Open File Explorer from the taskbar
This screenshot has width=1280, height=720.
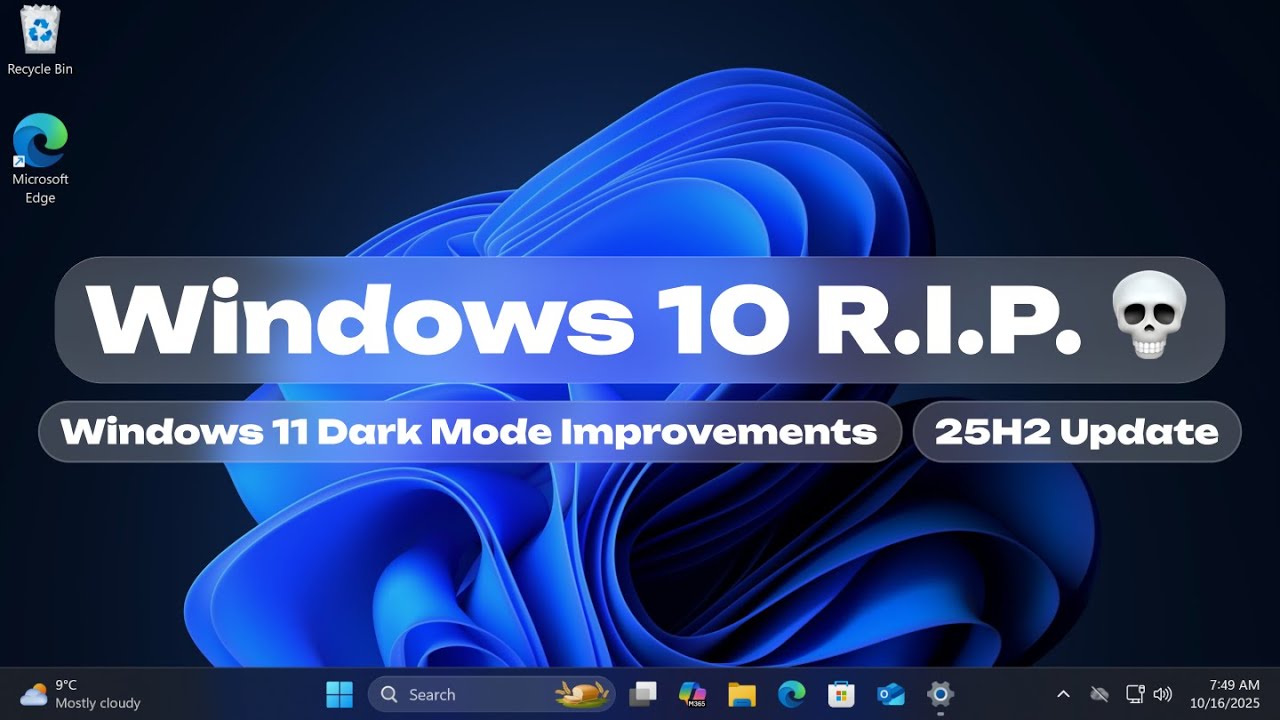(741, 693)
